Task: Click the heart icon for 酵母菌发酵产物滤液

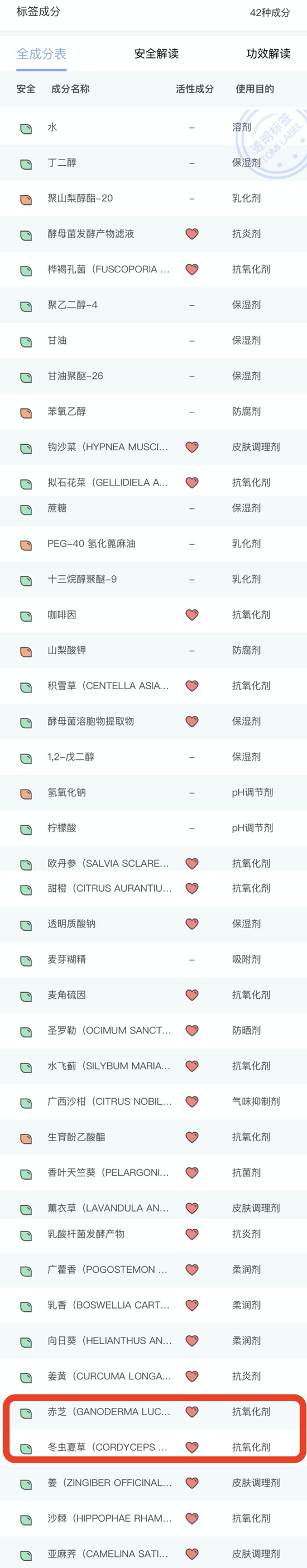Action: [192, 234]
